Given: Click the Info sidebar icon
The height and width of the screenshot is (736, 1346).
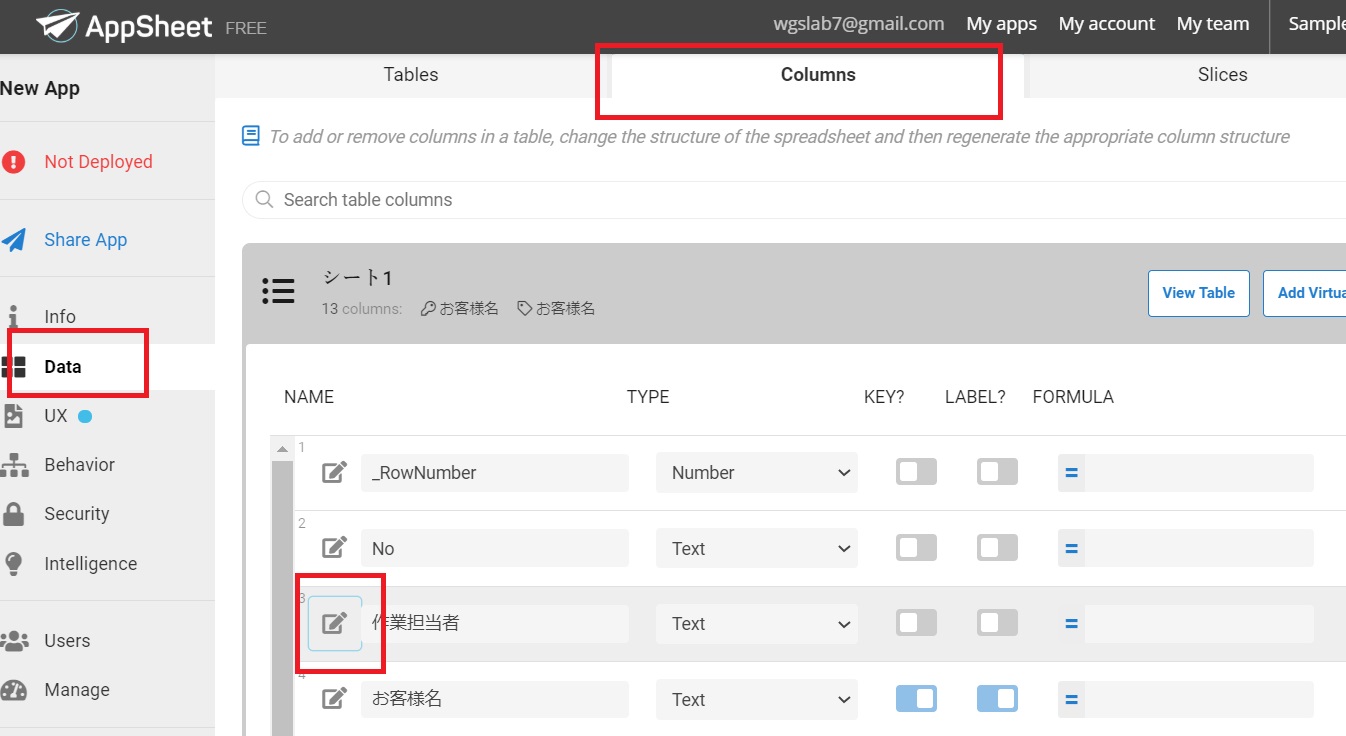Looking at the screenshot, I should [x=13, y=317].
